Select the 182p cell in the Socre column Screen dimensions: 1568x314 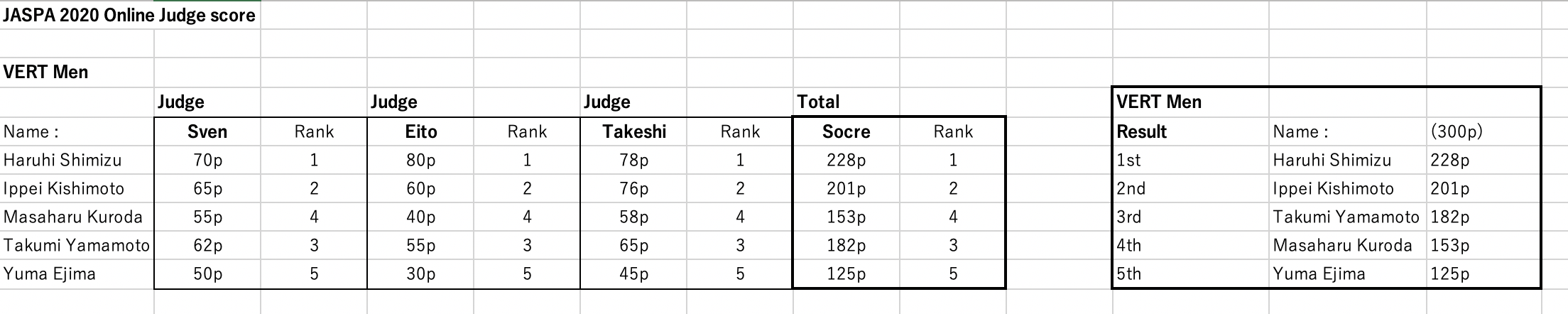point(846,245)
